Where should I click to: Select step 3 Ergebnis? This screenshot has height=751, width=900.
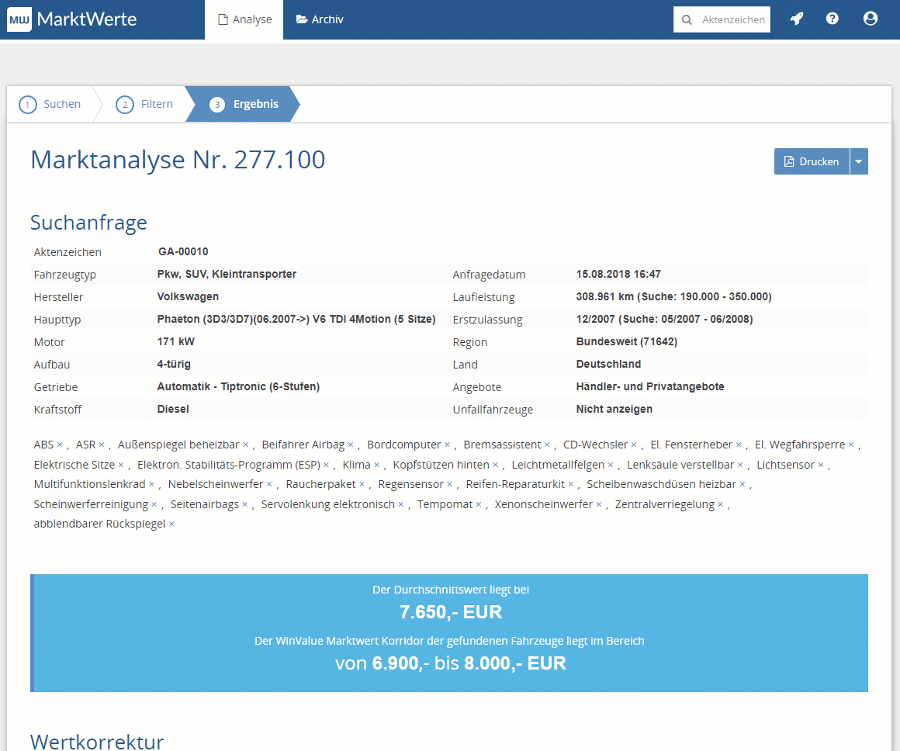tap(243, 104)
